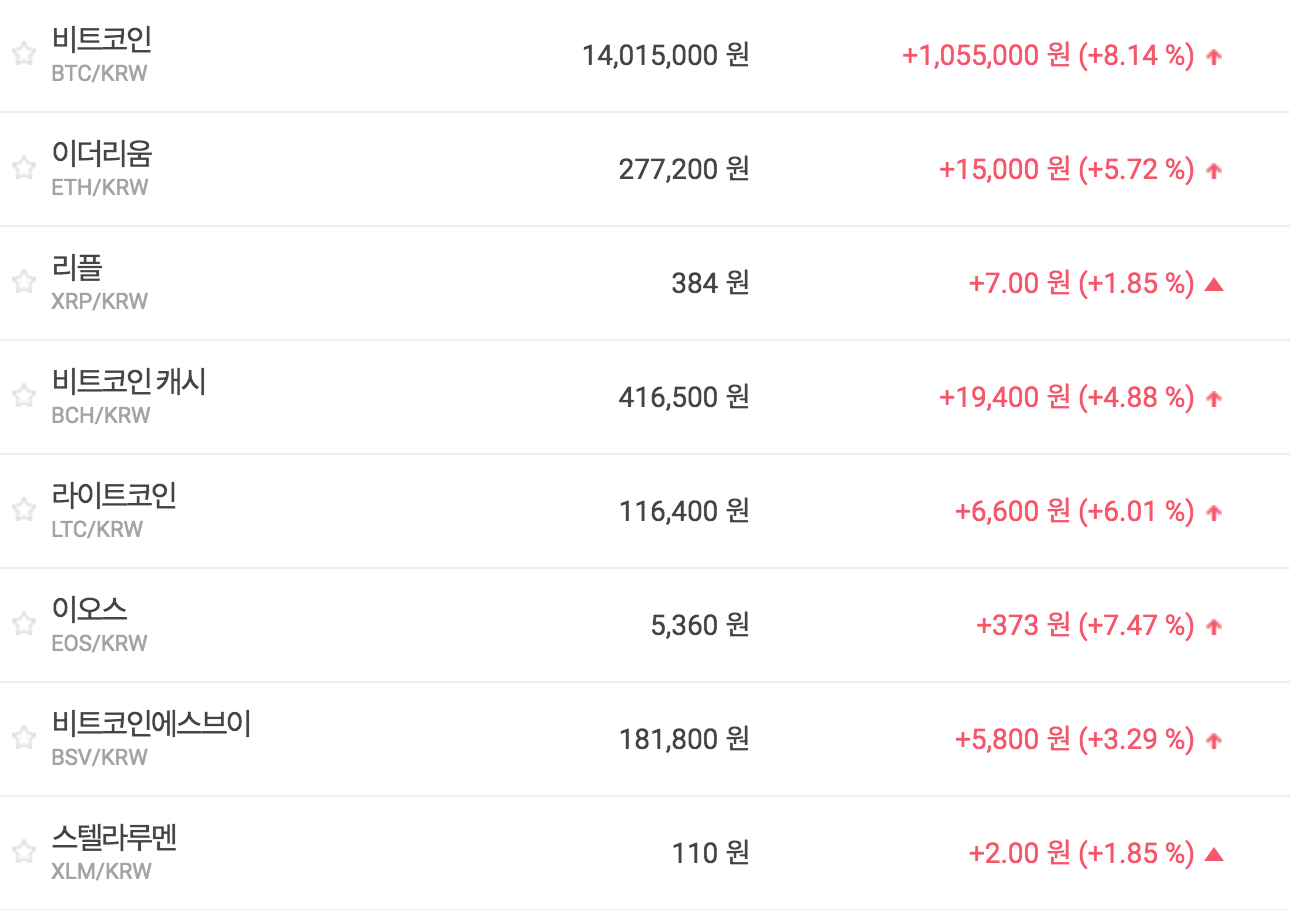Click the star next to EOS
This screenshot has width=1290, height=910.
coord(24,624)
